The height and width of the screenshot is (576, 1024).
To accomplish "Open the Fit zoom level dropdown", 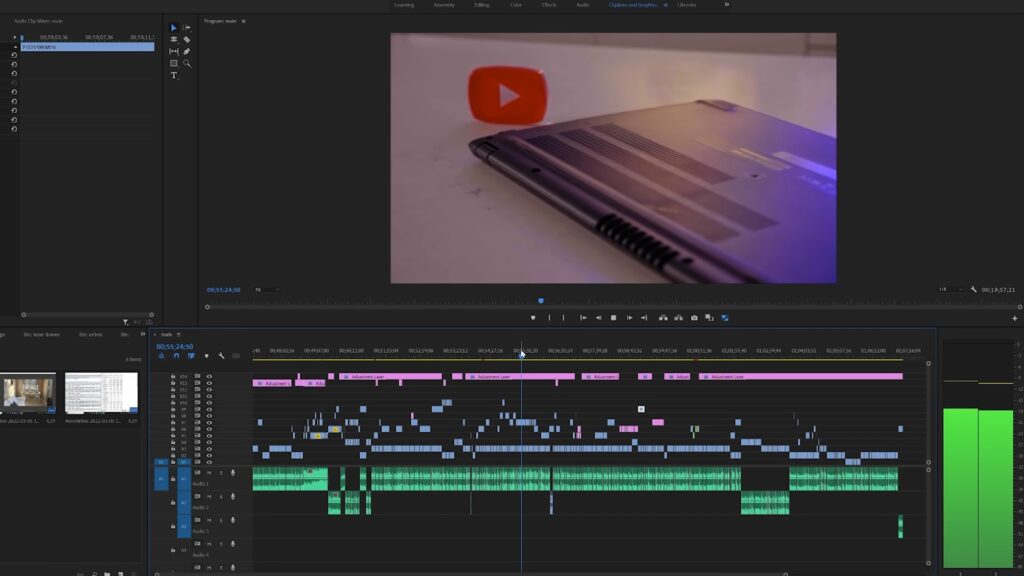I will click(x=266, y=290).
